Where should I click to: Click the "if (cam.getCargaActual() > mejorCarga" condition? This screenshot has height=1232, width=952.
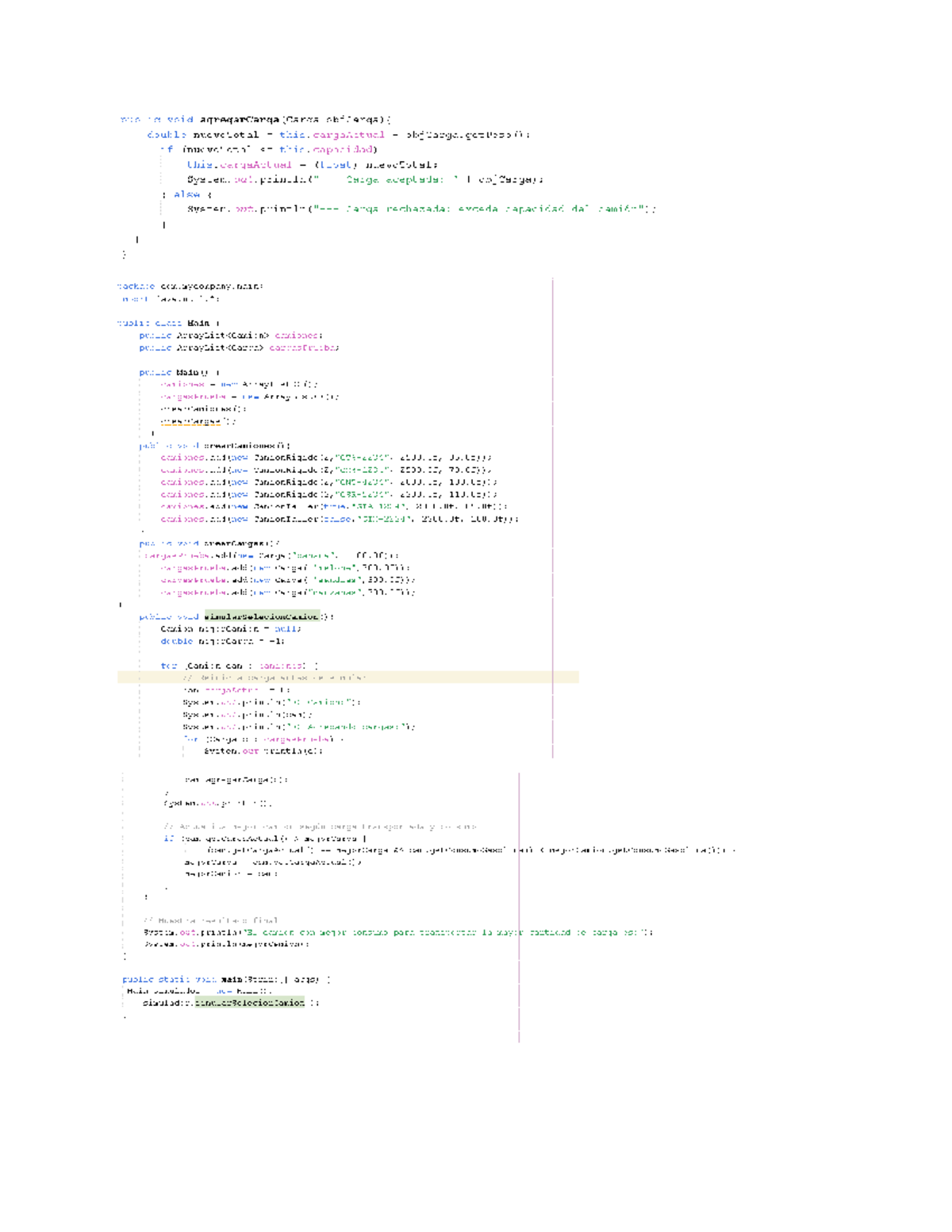pyautogui.click(x=265, y=839)
